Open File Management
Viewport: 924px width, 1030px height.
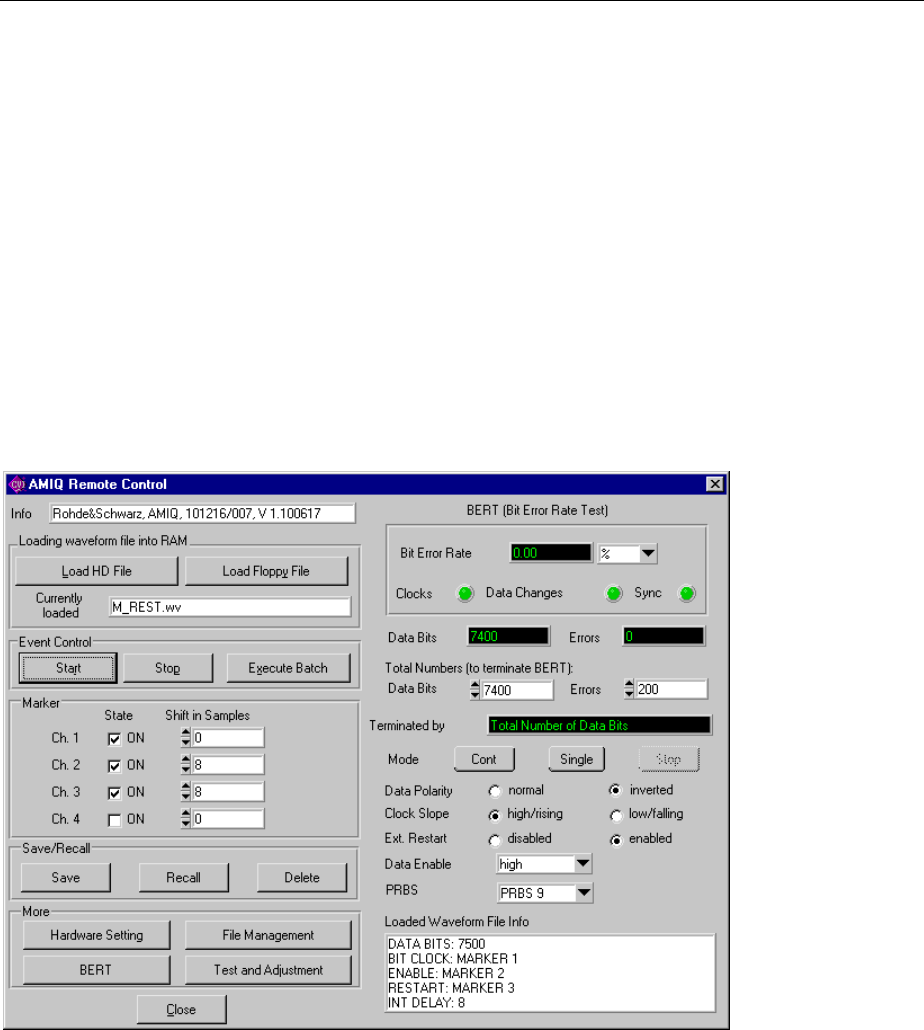point(268,935)
